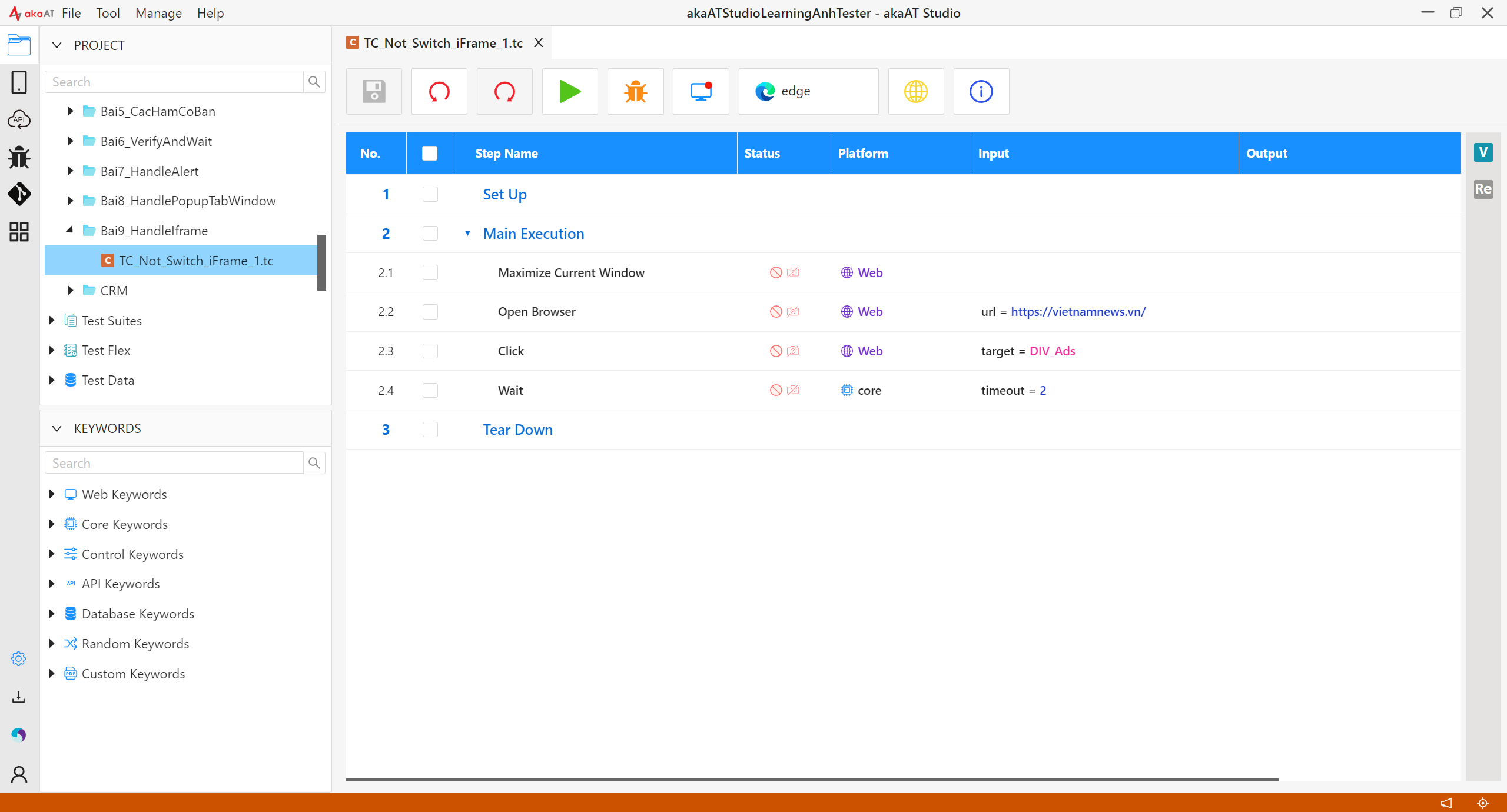Select the CRM folder

tap(114, 291)
